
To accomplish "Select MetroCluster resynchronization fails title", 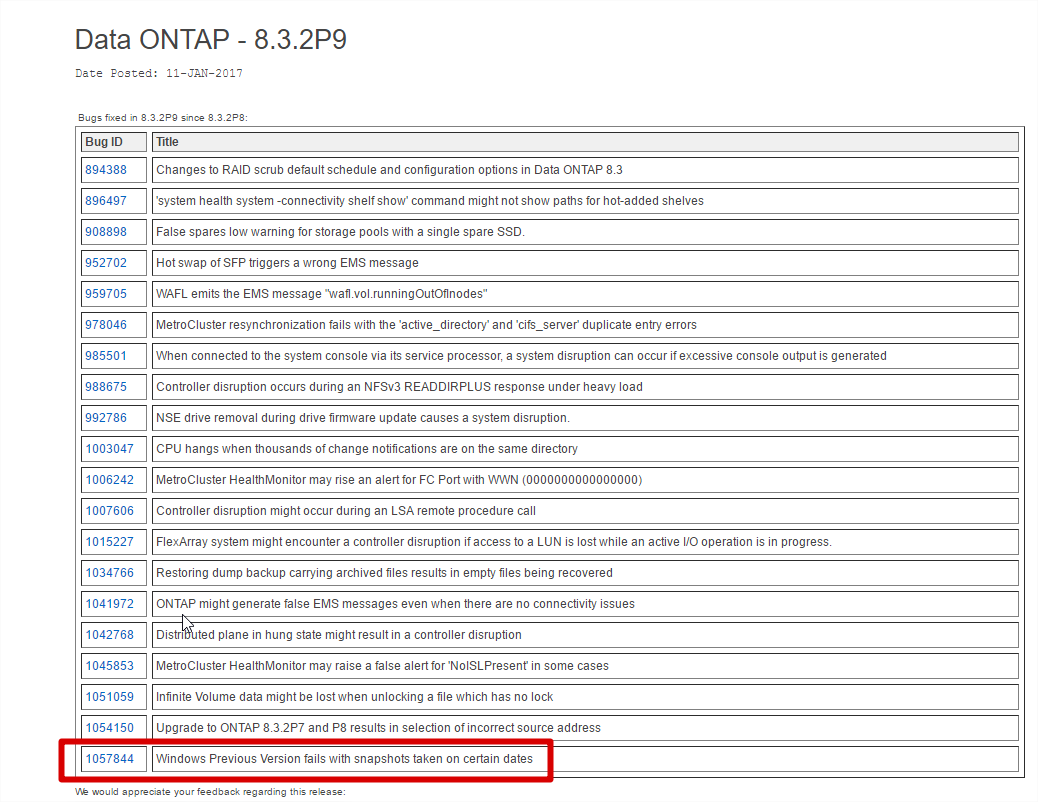I will point(426,325).
